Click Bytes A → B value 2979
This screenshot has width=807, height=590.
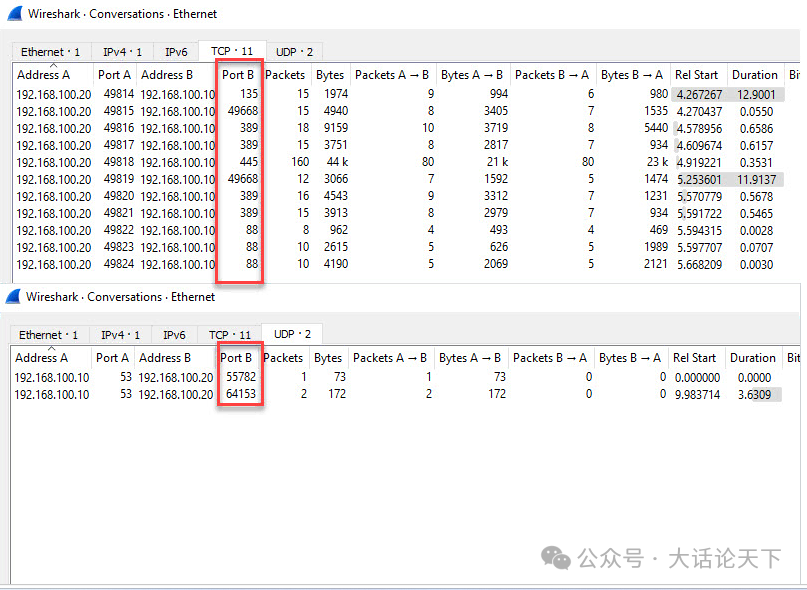496,213
